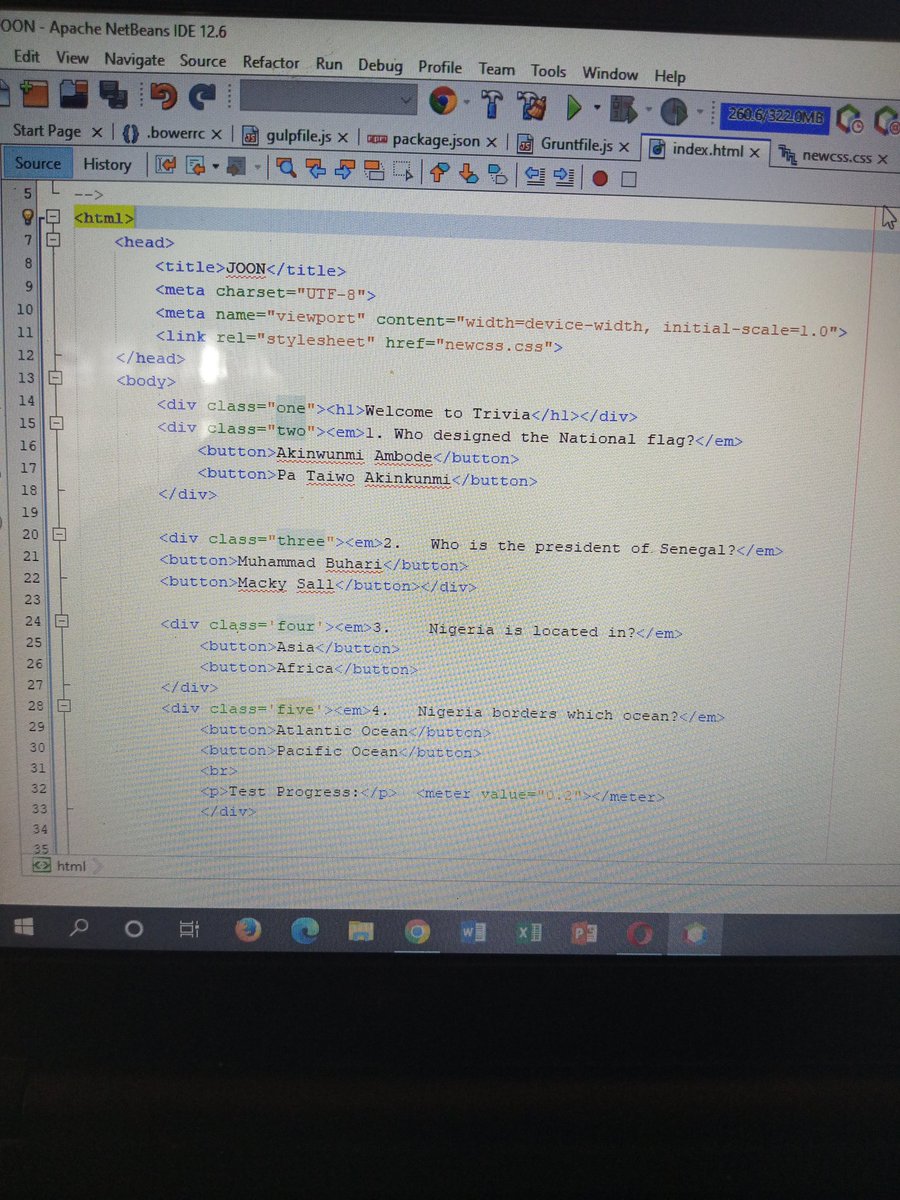Open the project configuration combo box
900x1200 pixels.
[328, 100]
